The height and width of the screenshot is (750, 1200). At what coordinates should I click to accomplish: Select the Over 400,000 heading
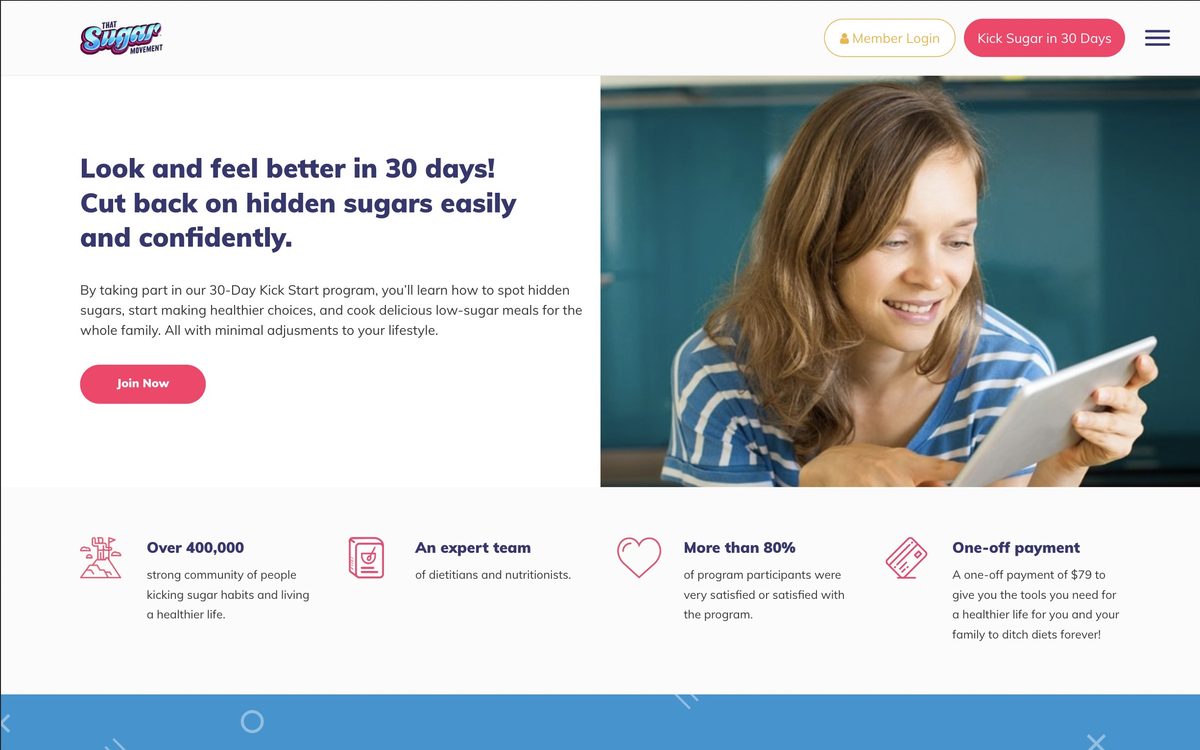[195, 547]
